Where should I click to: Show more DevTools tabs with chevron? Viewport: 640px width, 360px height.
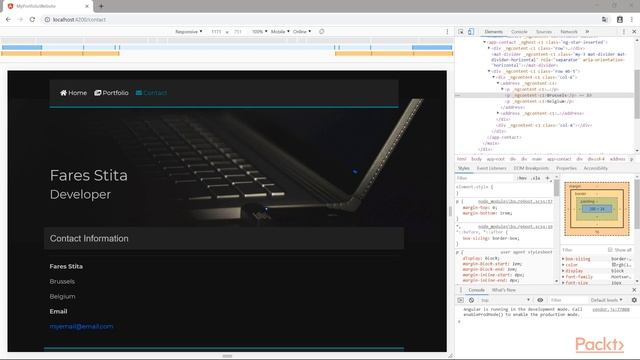(x=587, y=31)
